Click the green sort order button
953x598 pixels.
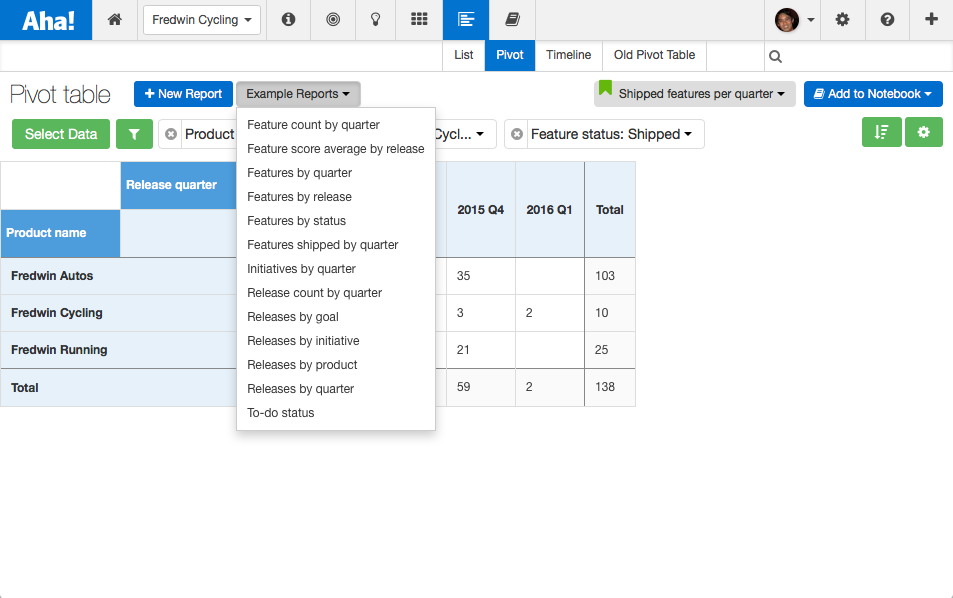coord(881,132)
